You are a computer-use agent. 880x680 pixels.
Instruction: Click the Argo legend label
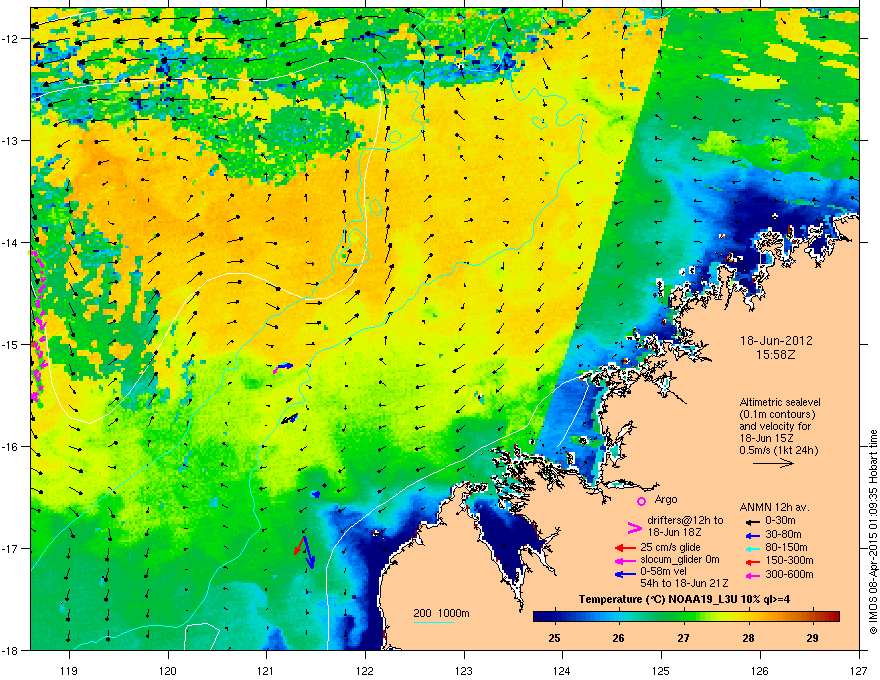pyautogui.click(x=666, y=499)
